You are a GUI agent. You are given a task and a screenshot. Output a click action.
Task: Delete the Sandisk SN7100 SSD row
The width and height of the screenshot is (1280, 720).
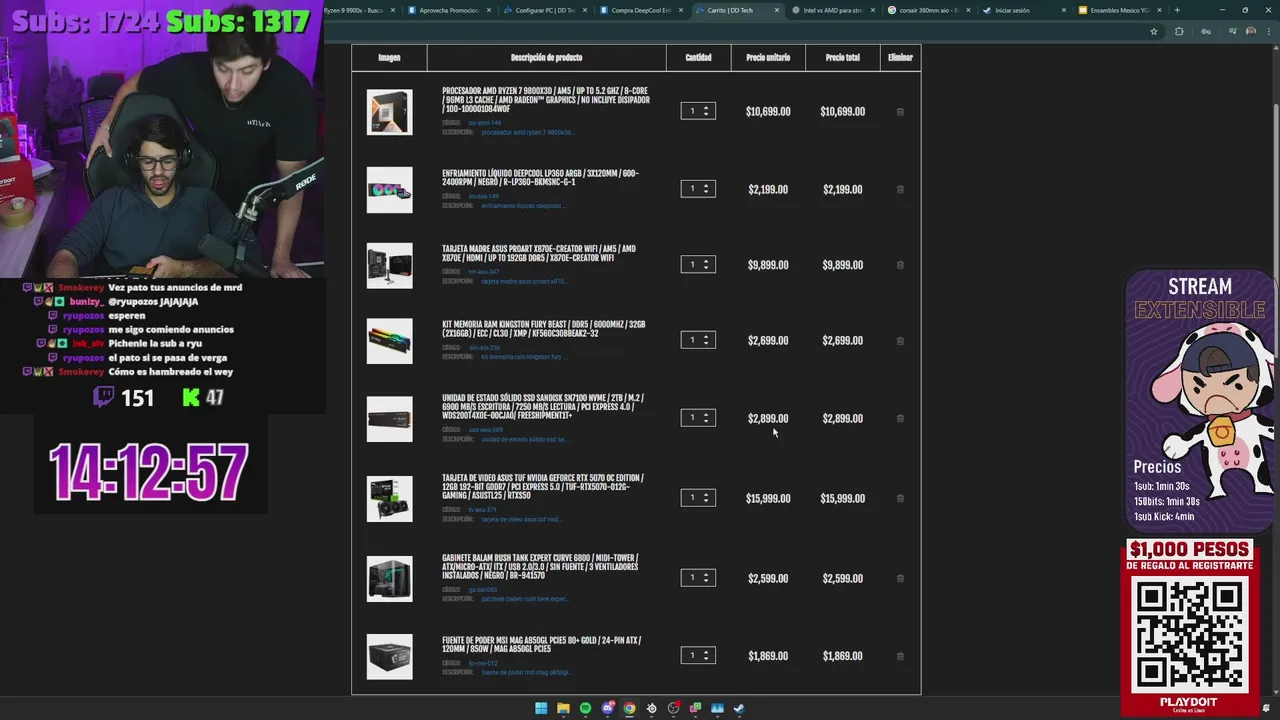pyautogui.click(x=900, y=419)
